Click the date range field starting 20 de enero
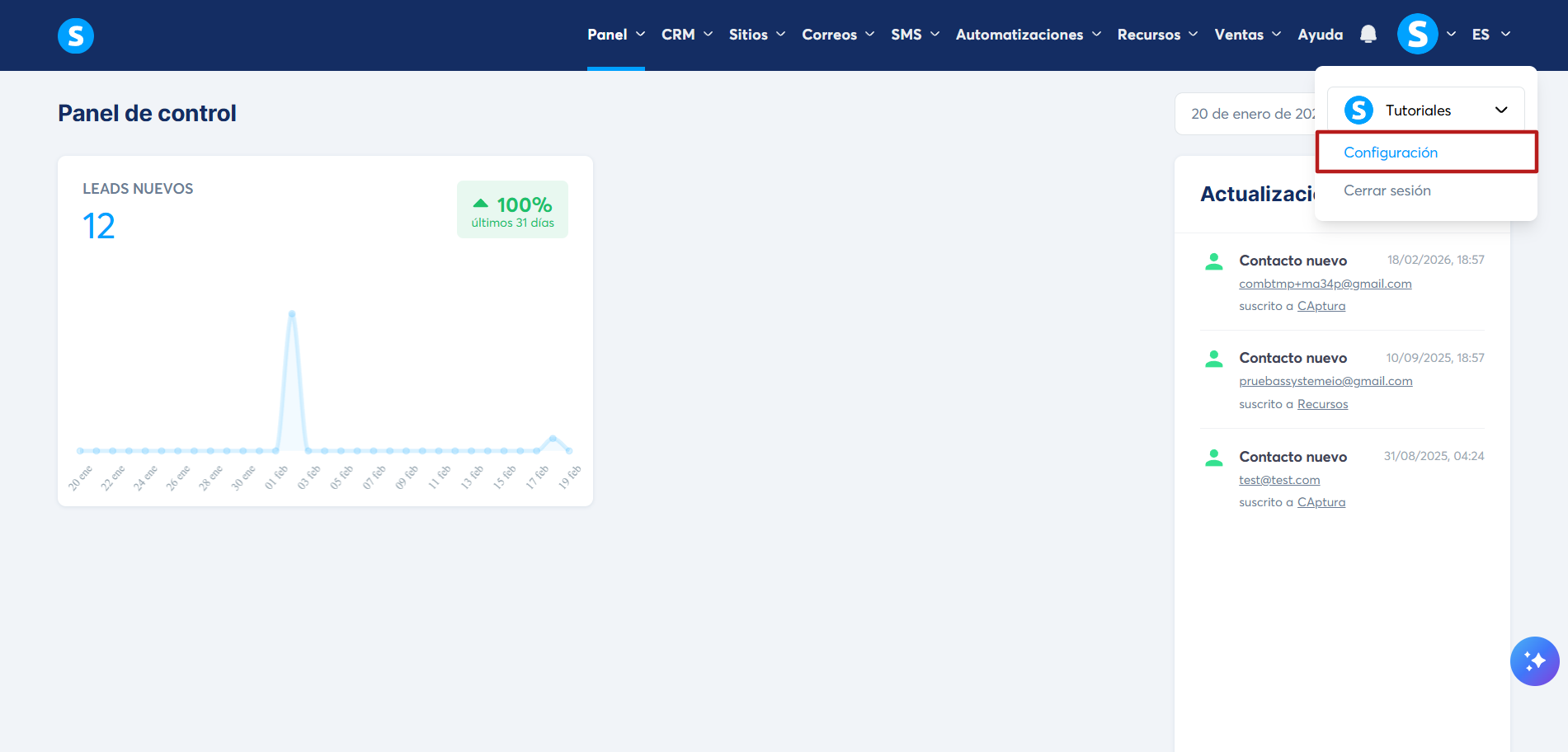The height and width of the screenshot is (752, 1568). pos(1245,114)
